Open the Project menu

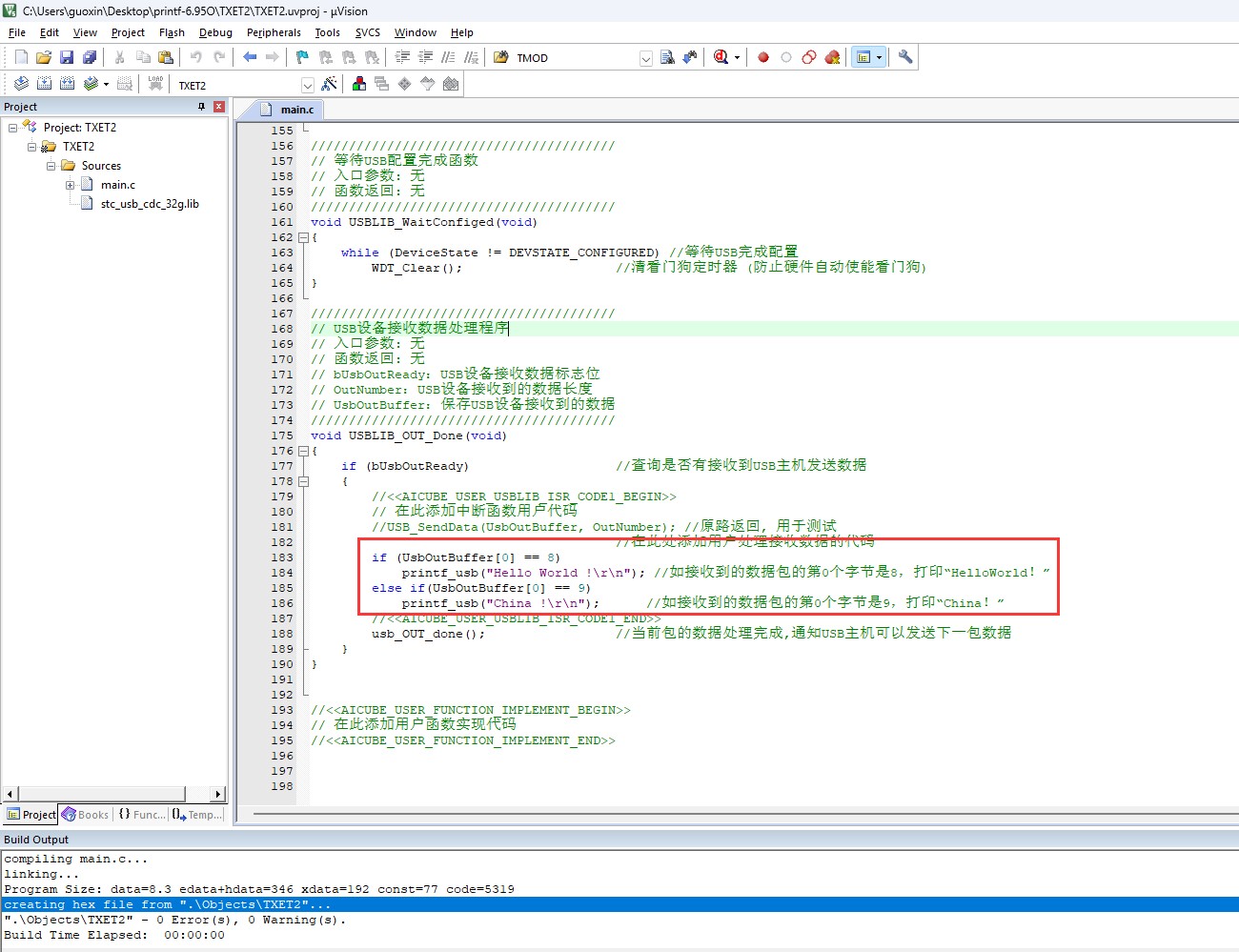click(128, 32)
